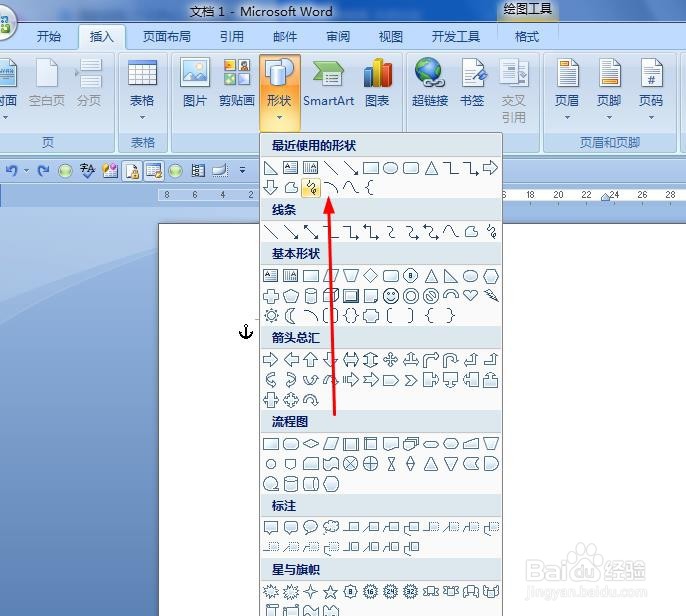
Task: Open the 页脚 footer dropdown
Action: pyautogui.click(x=609, y=90)
